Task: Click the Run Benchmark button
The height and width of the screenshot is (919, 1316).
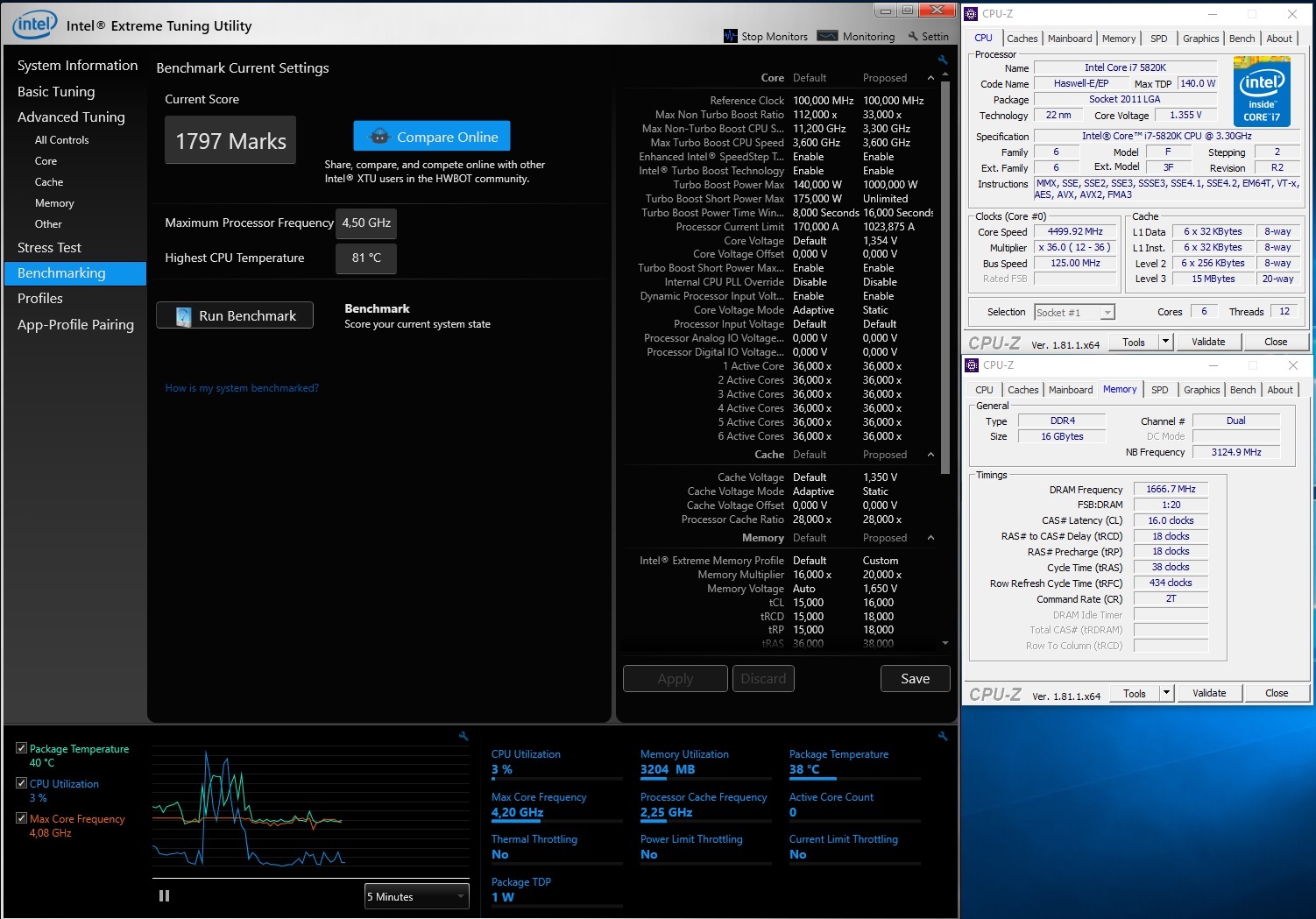Action: pos(235,316)
